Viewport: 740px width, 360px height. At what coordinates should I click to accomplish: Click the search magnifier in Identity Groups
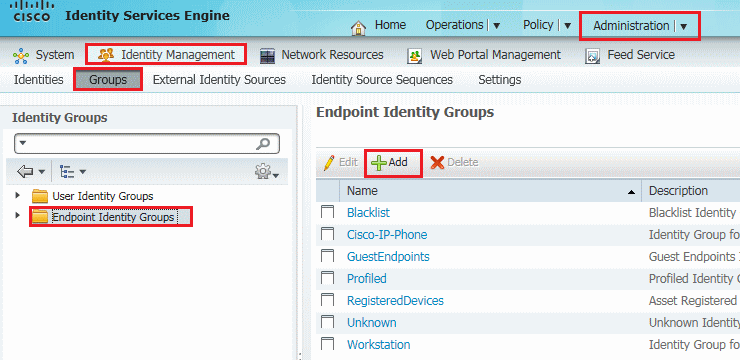[x=263, y=143]
